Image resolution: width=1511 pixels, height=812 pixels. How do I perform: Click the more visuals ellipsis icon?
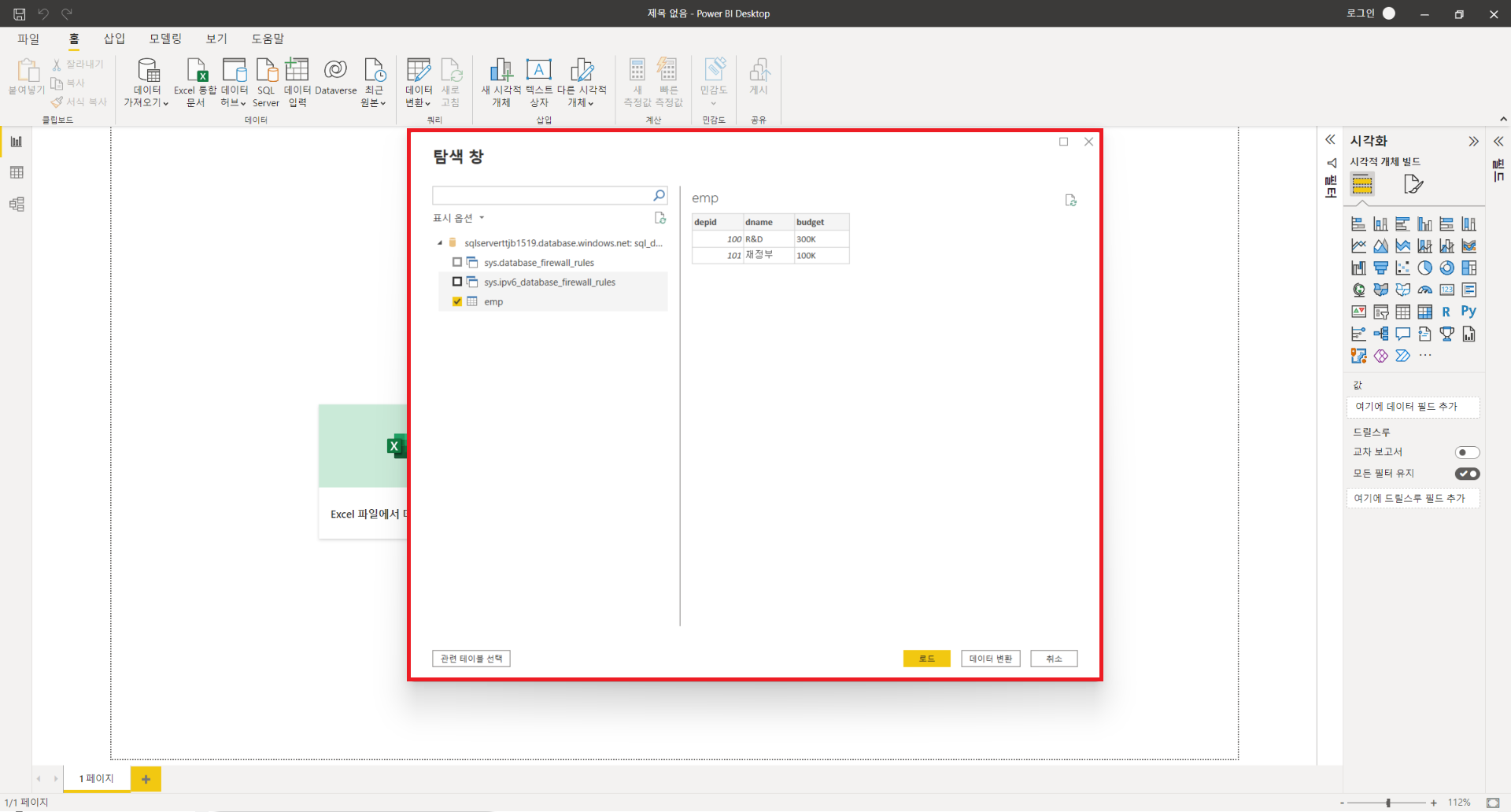click(x=1425, y=356)
